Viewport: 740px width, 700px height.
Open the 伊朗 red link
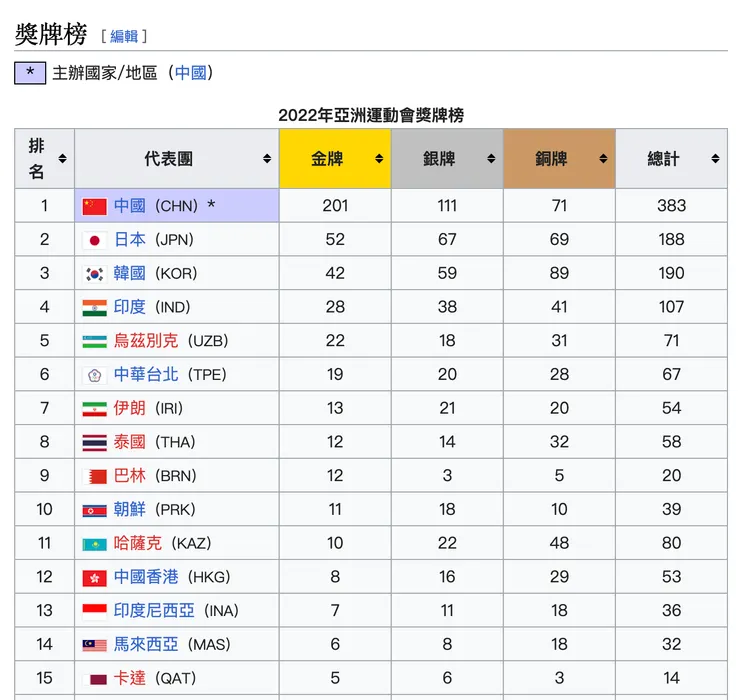tap(129, 408)
